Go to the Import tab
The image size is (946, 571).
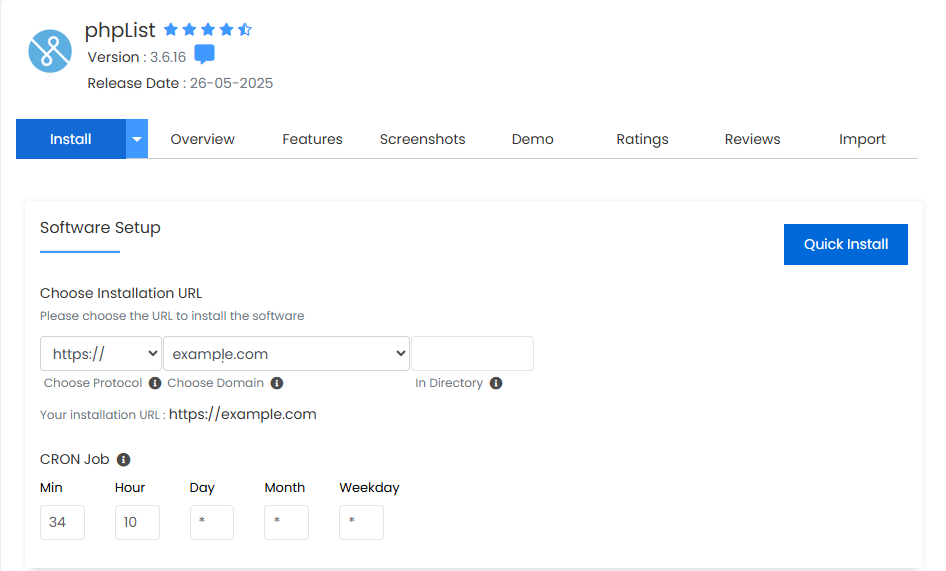862,139
